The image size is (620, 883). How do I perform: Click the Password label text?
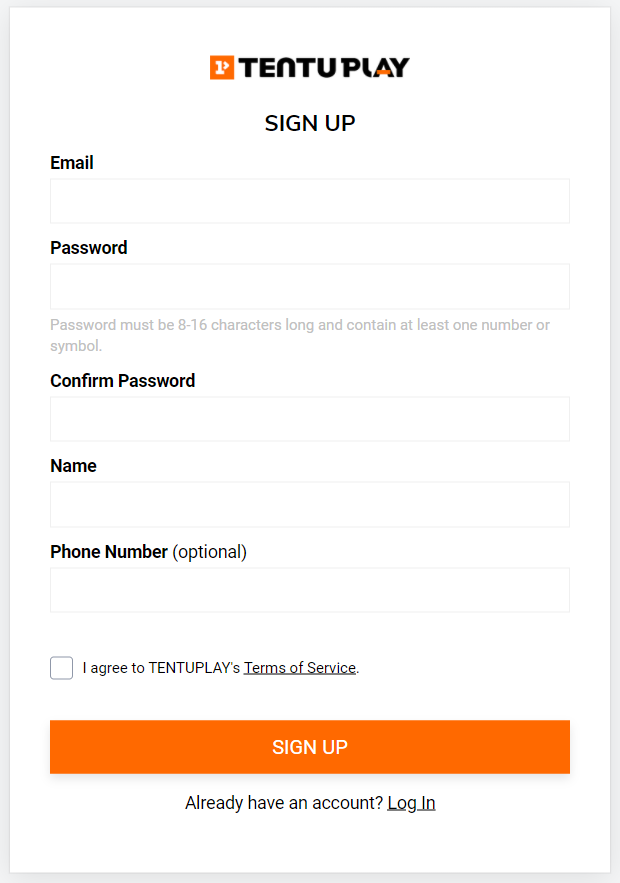(88, 248)
